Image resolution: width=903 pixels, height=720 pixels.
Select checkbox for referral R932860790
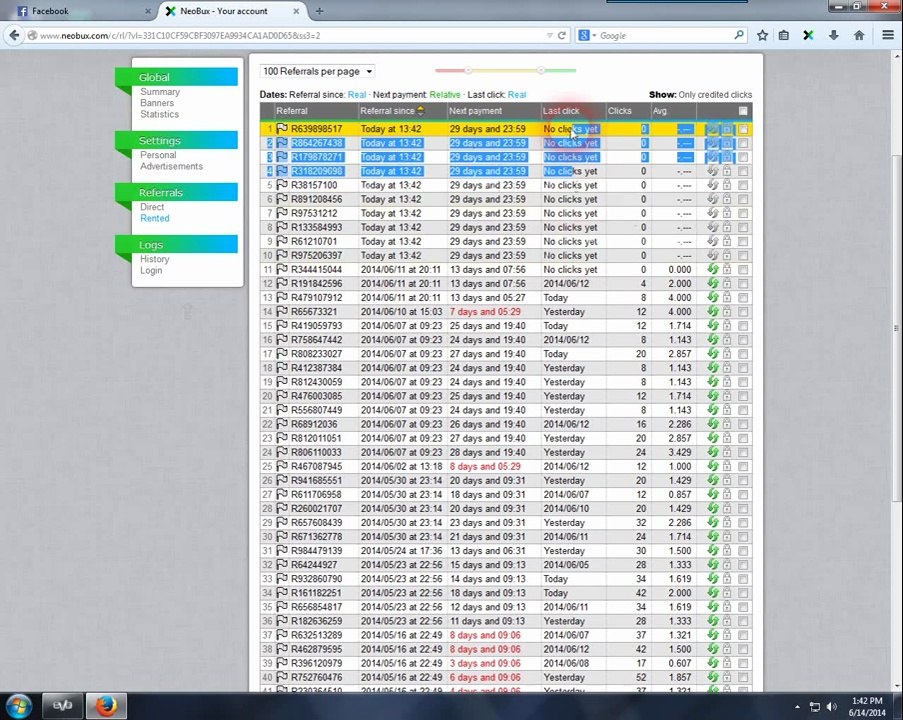click(743, 578)
